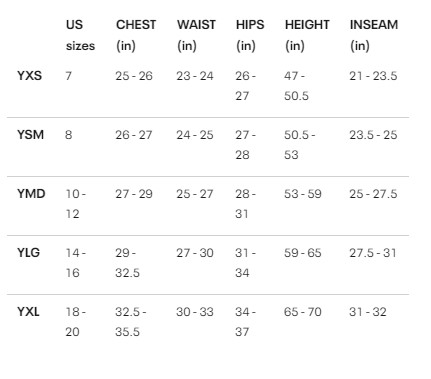Select YSM waist value 24 - 25
This screenshot has height=379, width=431.
(x=195, y=135)
